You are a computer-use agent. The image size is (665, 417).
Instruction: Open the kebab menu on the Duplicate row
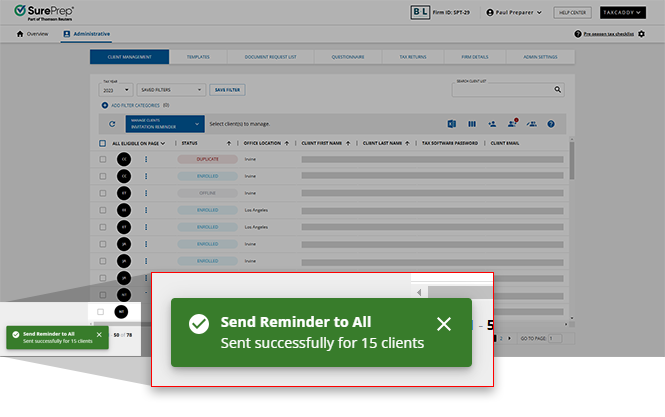pyautogui.click(x=146, y=159)
